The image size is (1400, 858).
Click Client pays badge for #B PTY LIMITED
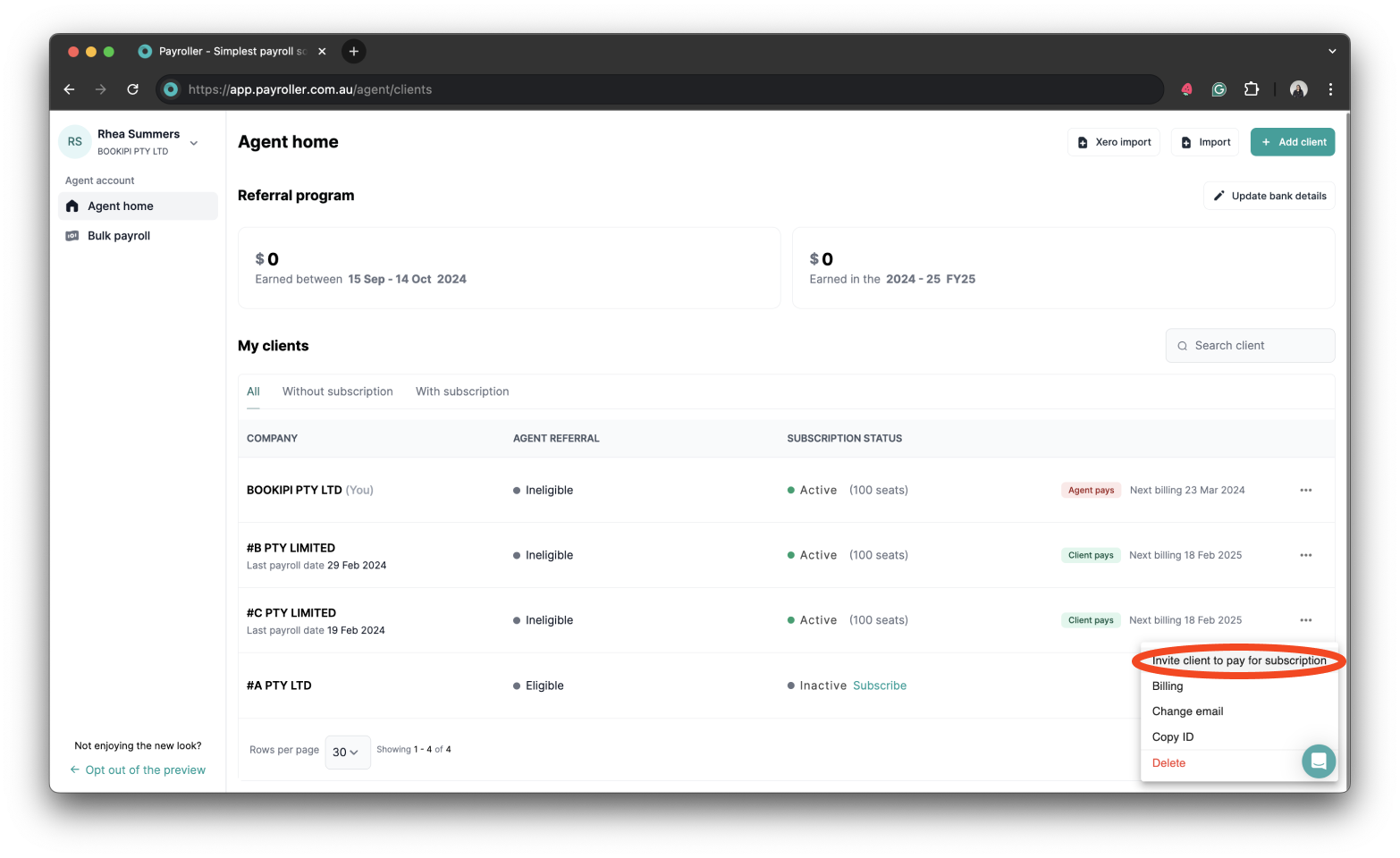point(1091,555)
